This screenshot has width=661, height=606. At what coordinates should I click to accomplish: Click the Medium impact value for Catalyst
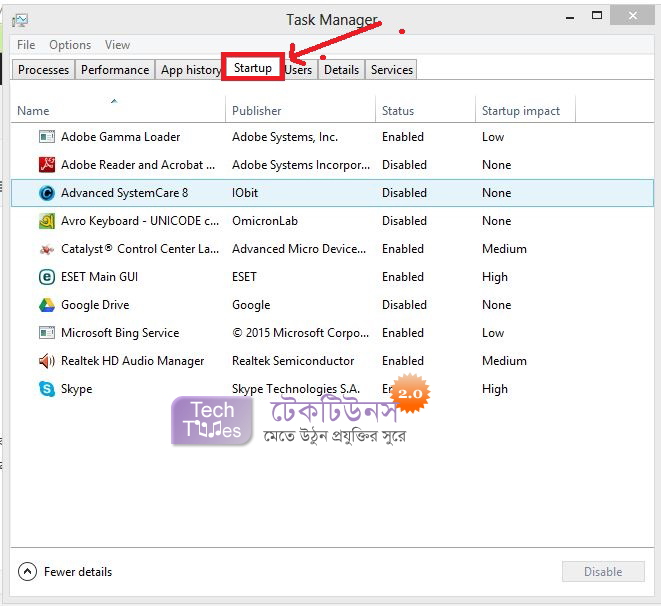(x=504, y=249)
